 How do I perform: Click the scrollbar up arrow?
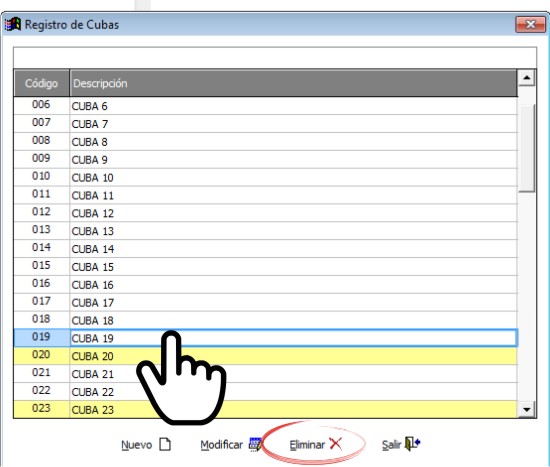pos(526,78)
